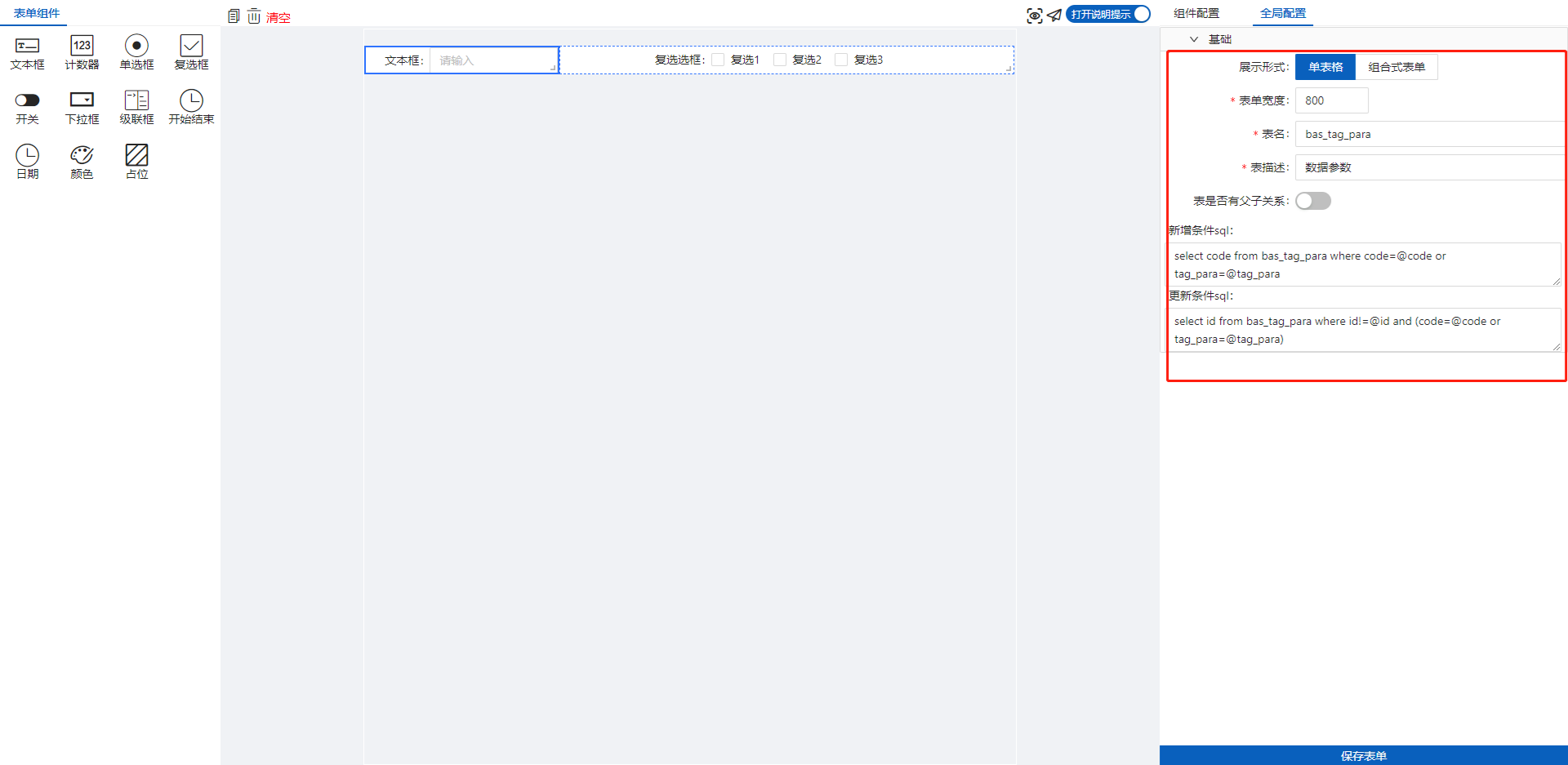Viewport: 1568px width, 765px height.
Task: Click the 新增条件sql: label
Action: [1200, 230]
